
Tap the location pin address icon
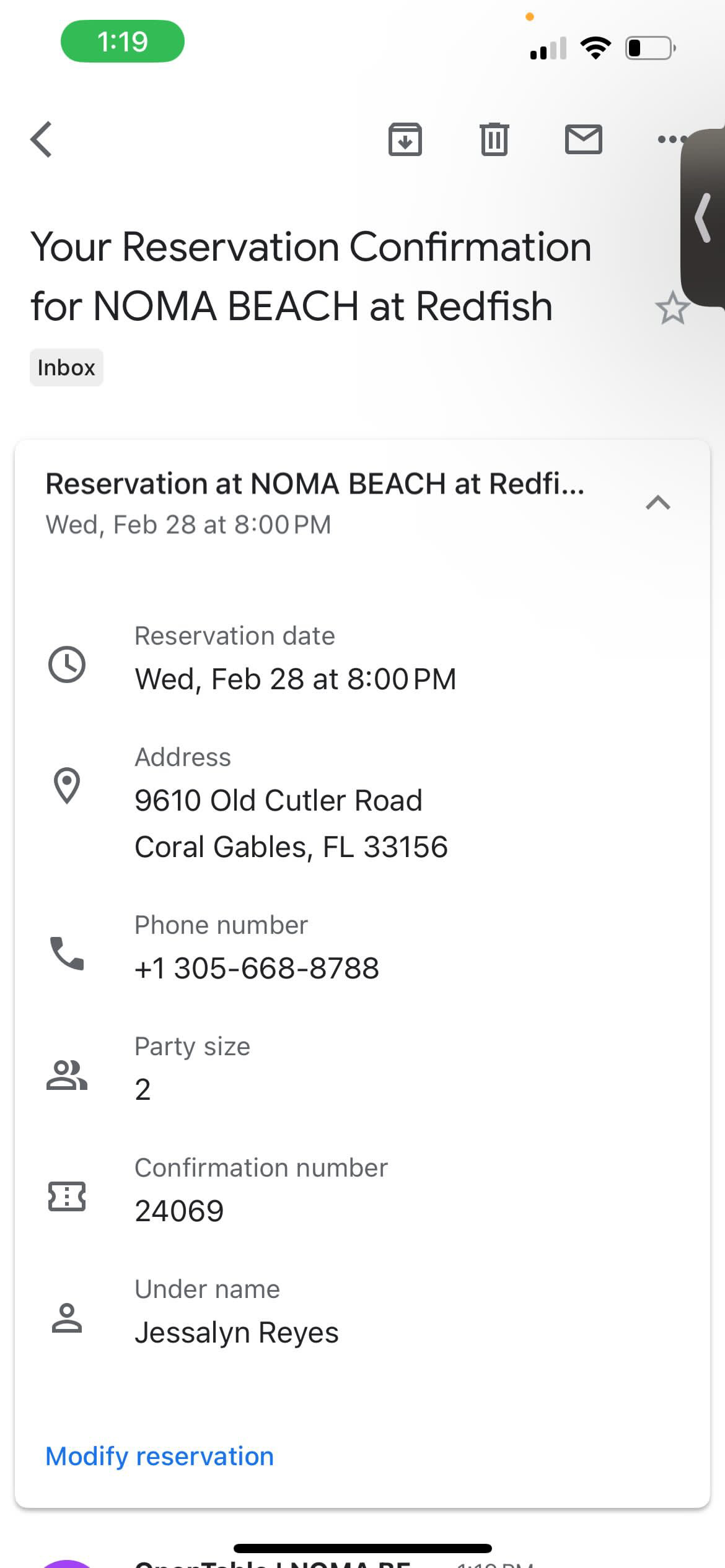click(67, 785)
